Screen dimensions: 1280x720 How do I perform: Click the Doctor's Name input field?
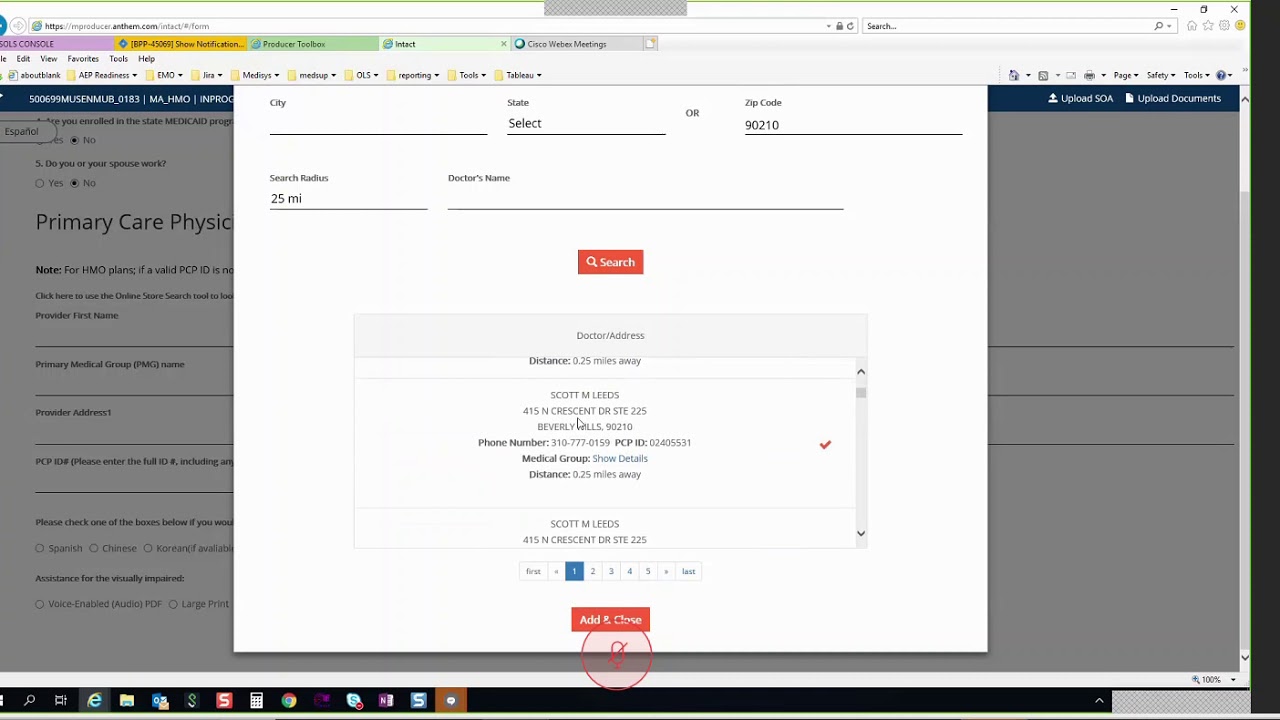[645, 198]
